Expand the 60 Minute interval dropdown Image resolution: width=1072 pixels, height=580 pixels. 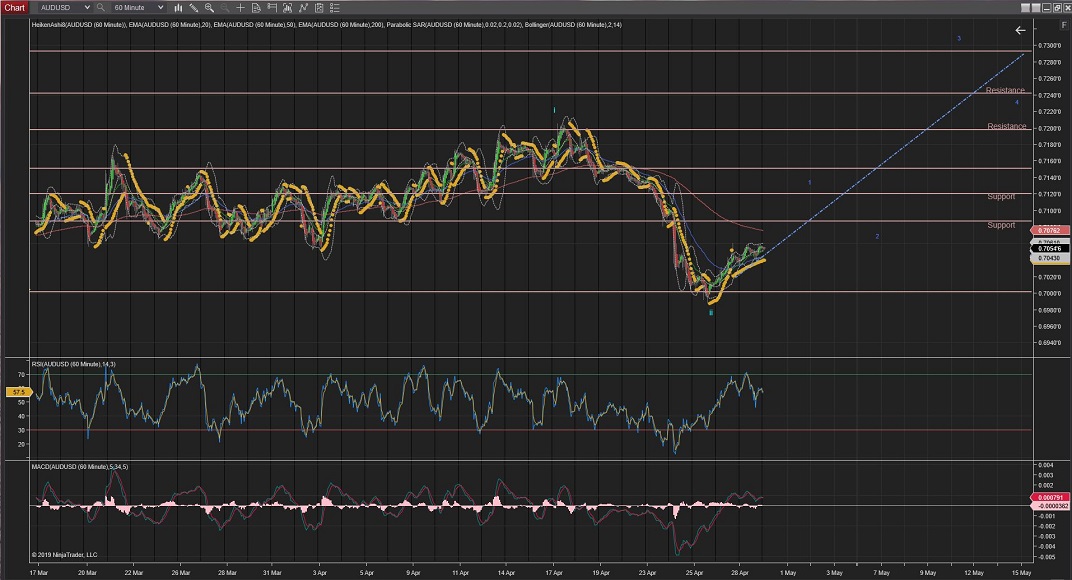tap(138, 7)
